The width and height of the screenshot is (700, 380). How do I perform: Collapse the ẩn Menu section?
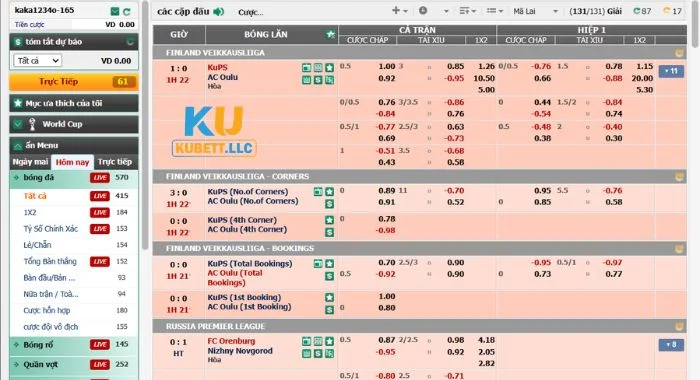(74, 146)
